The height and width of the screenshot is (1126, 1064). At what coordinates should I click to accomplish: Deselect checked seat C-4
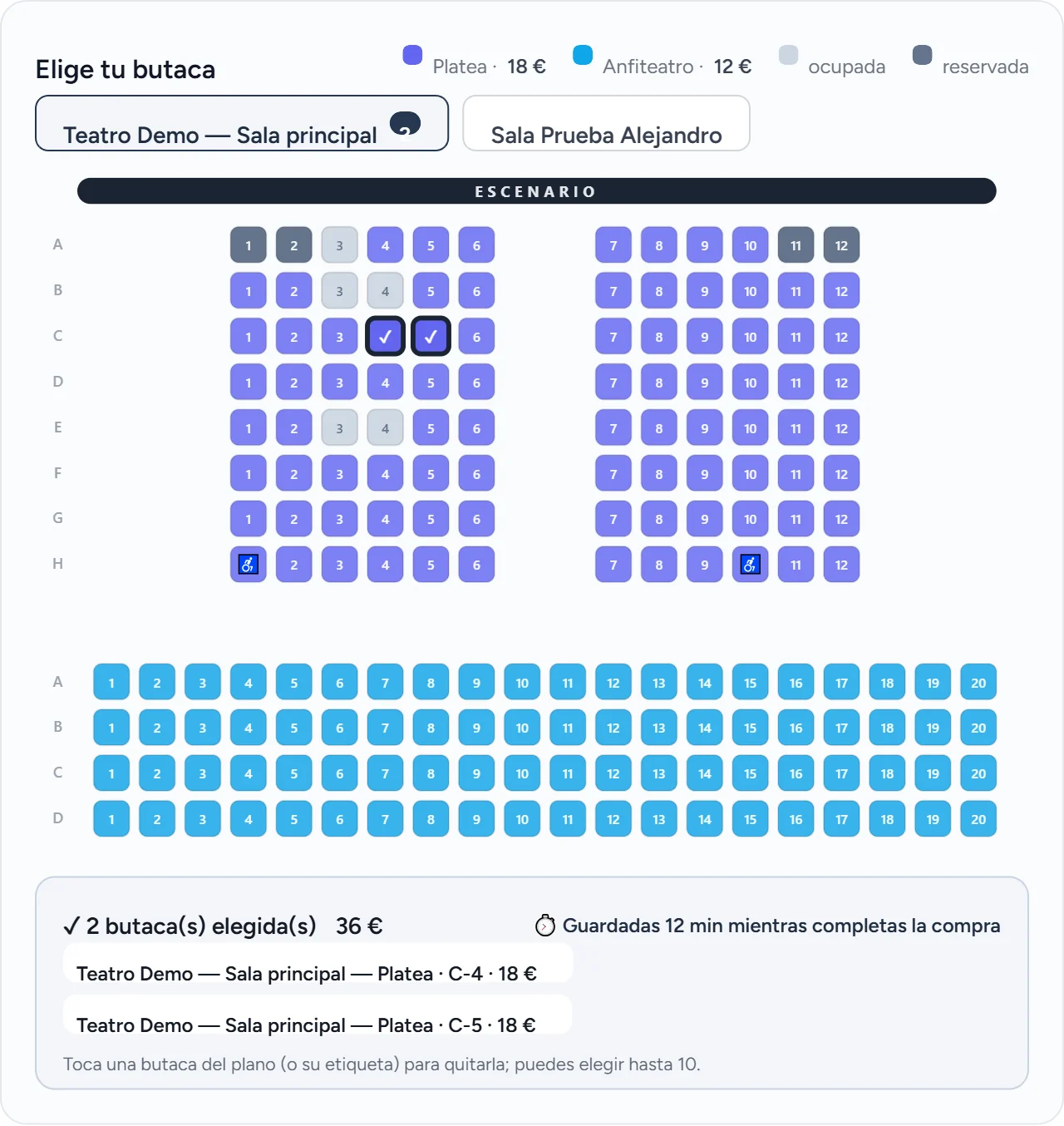(x=386, y=336)
